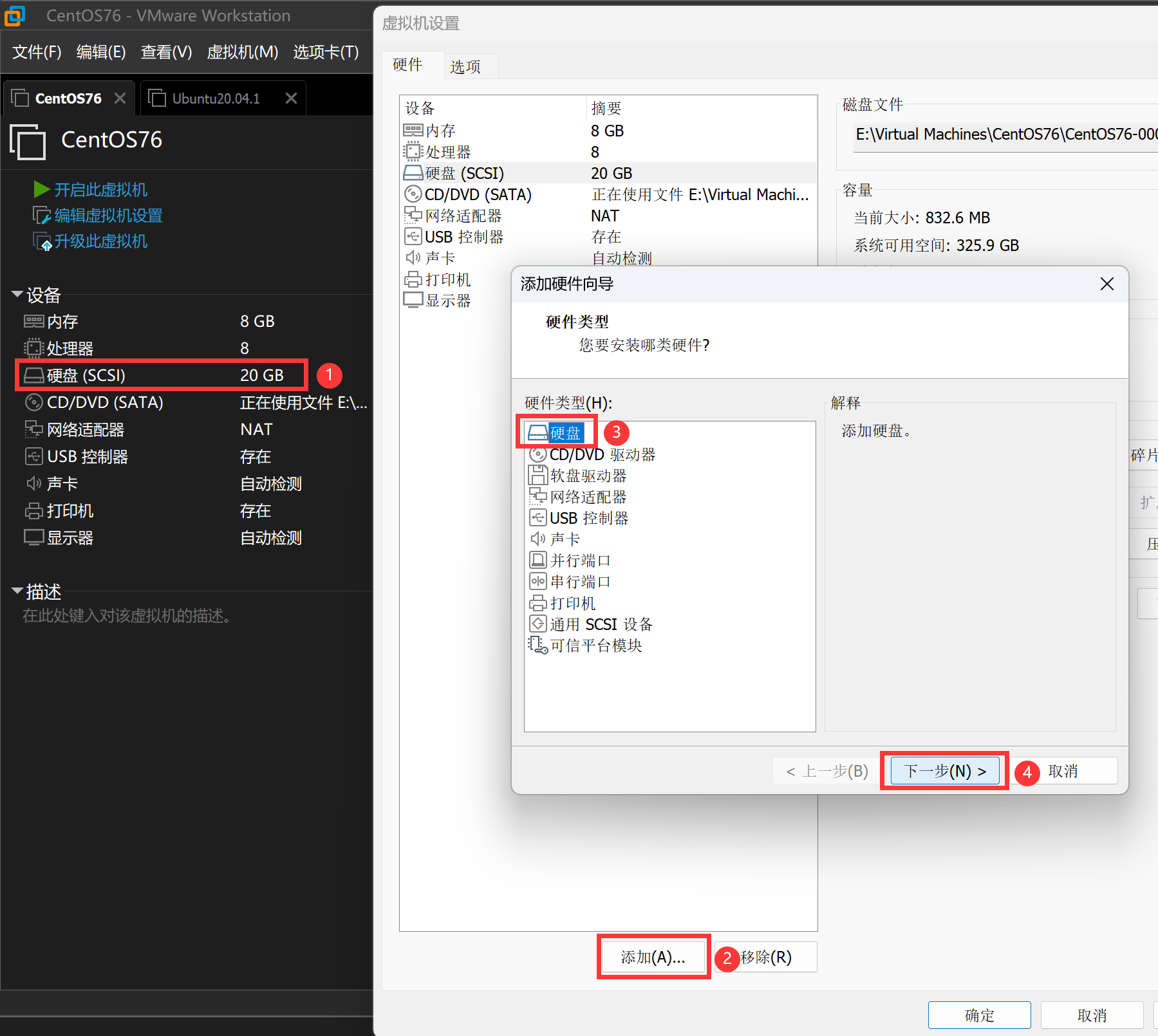Click network adapter icon in main window
Image resolution: width=1158 pixels, height=1036 pixels.
[34, 429]
